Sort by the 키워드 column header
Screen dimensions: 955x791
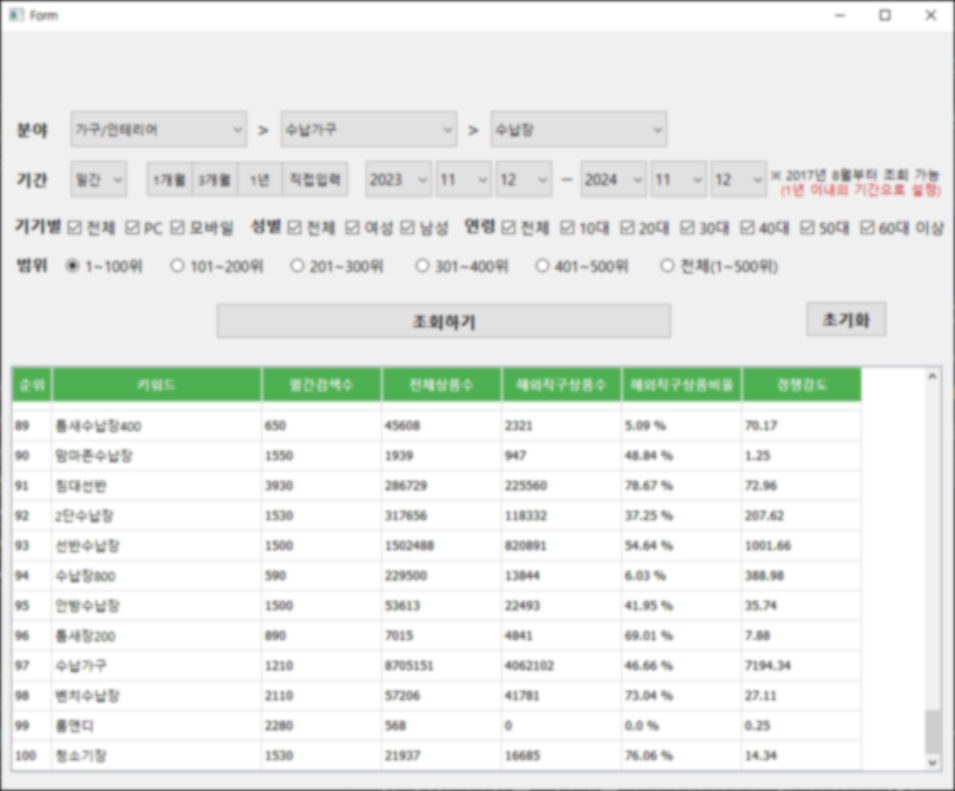157,384
